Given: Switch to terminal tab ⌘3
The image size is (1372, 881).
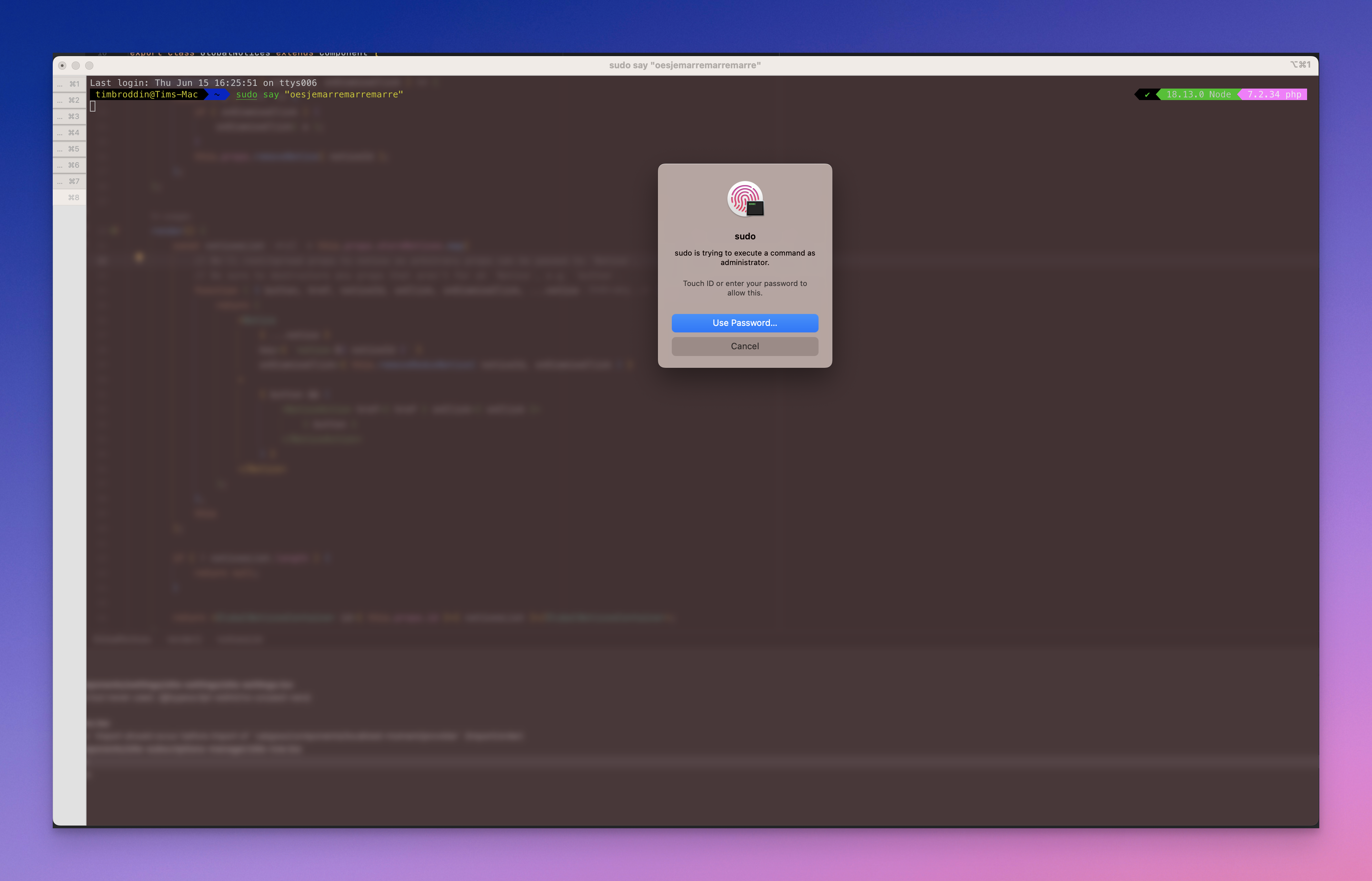Looking at the screenshot, I should pos(69,116).
